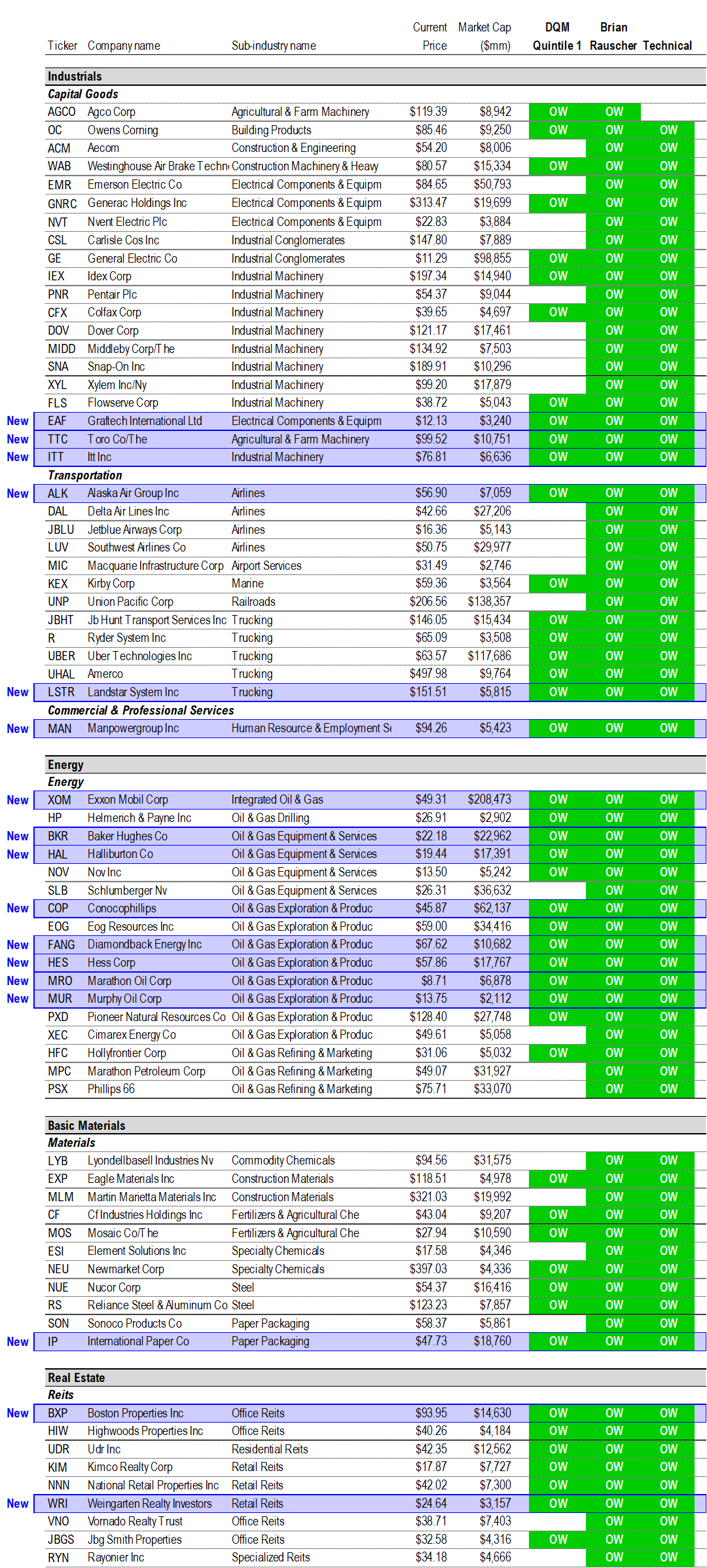707x1568 pixels.
Task: Click Reliance Steel & Aluminum Co name
Action: click(158, 1305)
